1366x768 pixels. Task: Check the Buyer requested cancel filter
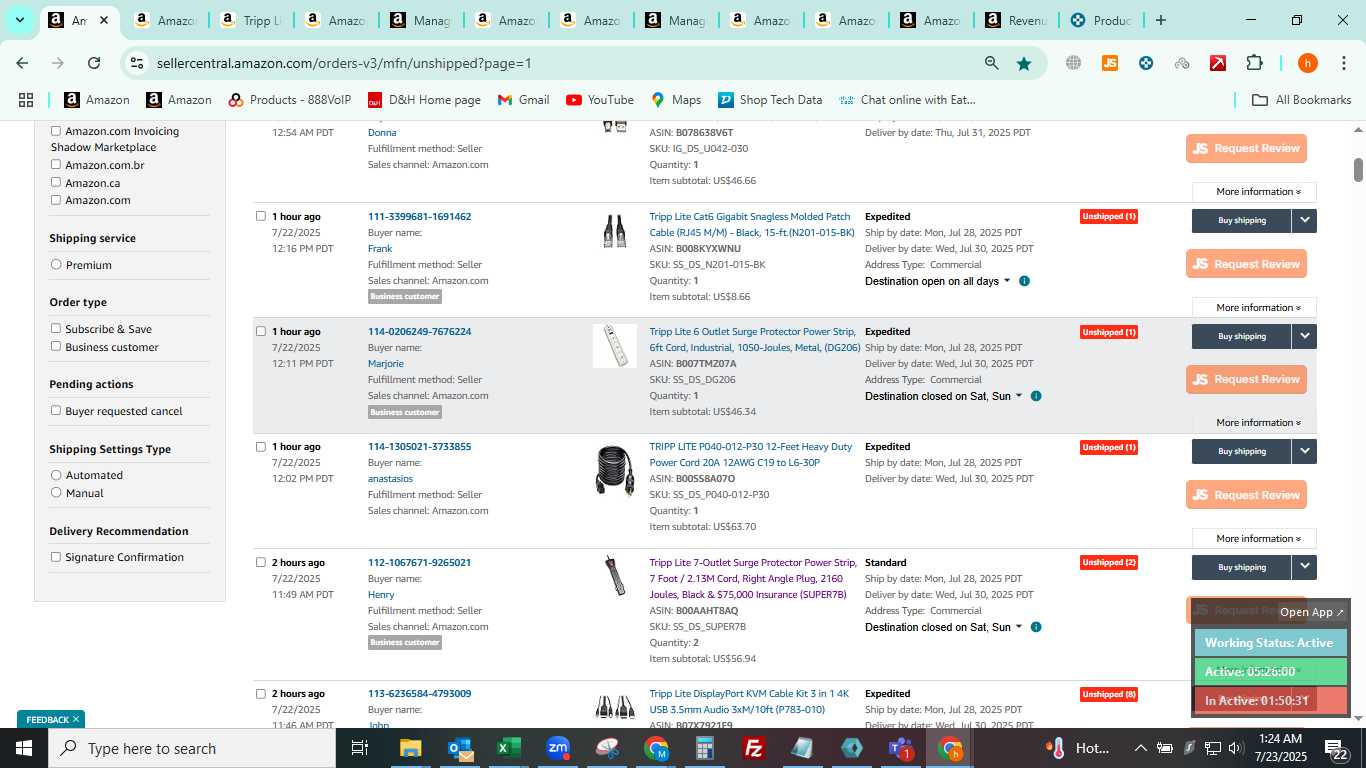[x=56, y=410]
